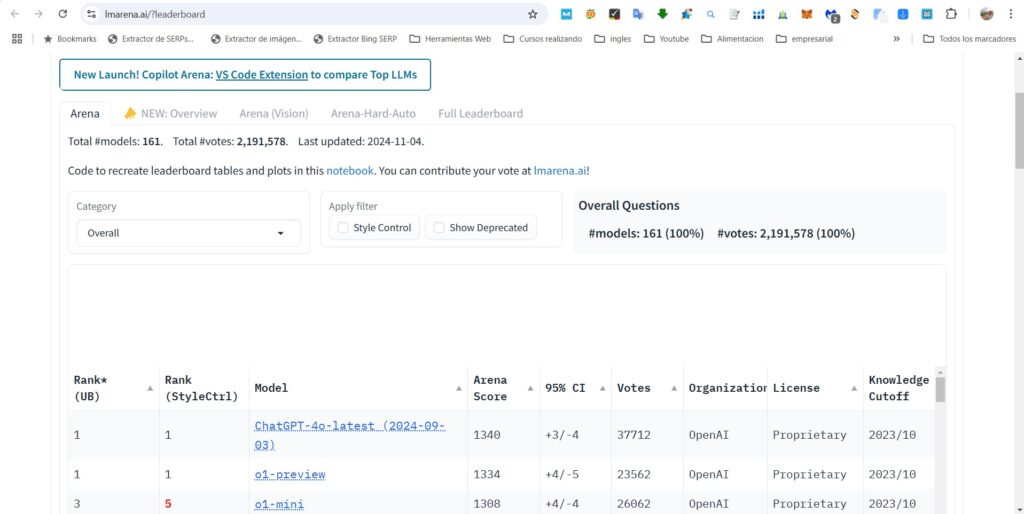Viewport: 1024px width, 514px height.
Task: Sort table by Model column
Action: click(x=458, y=388)
